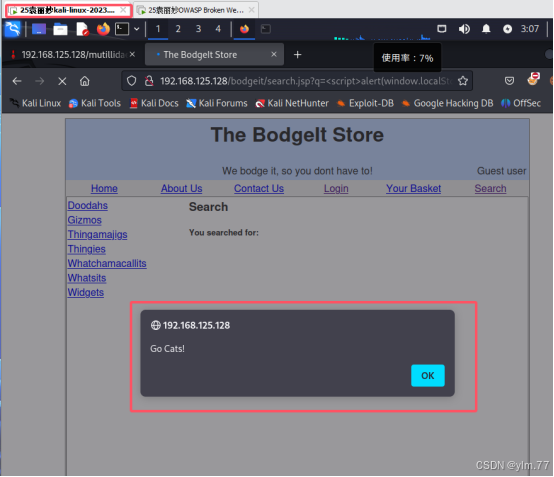The width and height of the screenshot is (554, 477).
Task: Open the Exploit-DB bookmark
Action: (x=365, y=103)
